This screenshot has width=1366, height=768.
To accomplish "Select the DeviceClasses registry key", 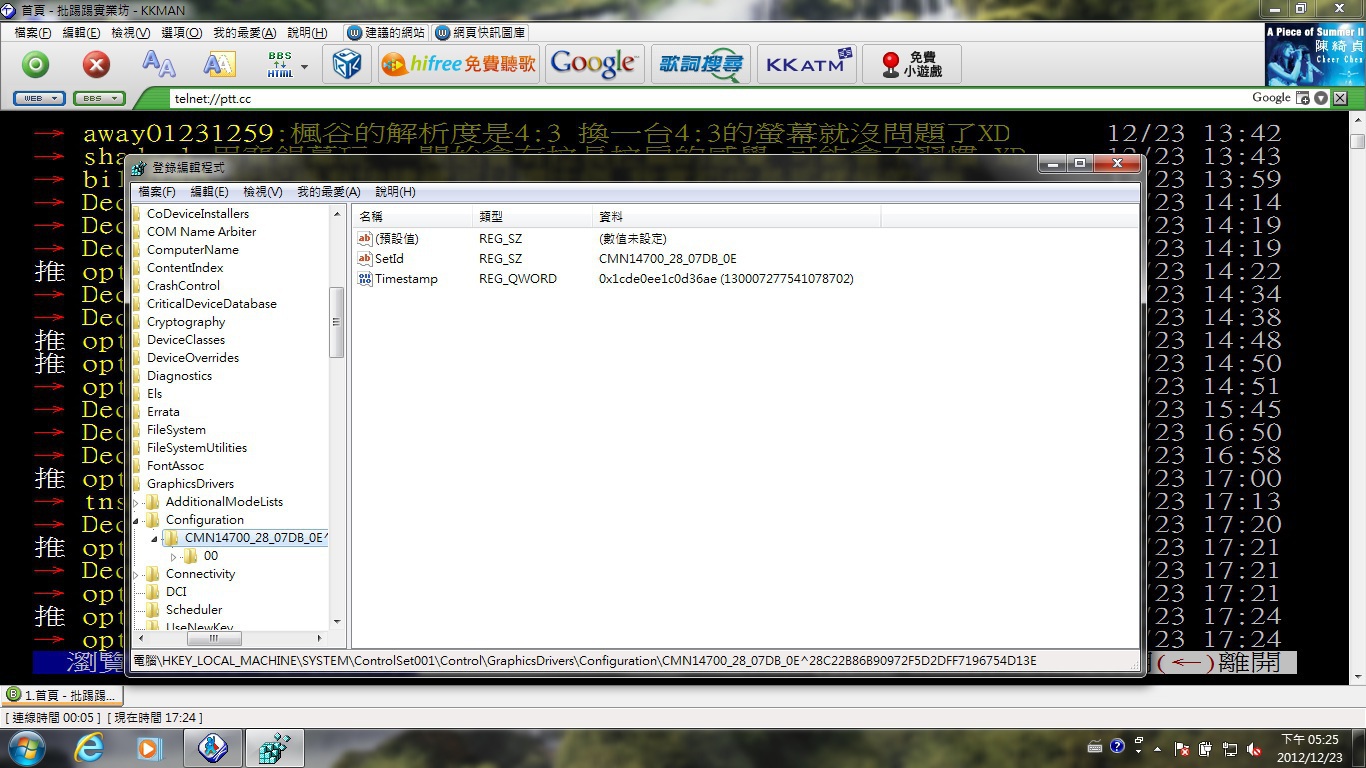I will click(186, 340).
